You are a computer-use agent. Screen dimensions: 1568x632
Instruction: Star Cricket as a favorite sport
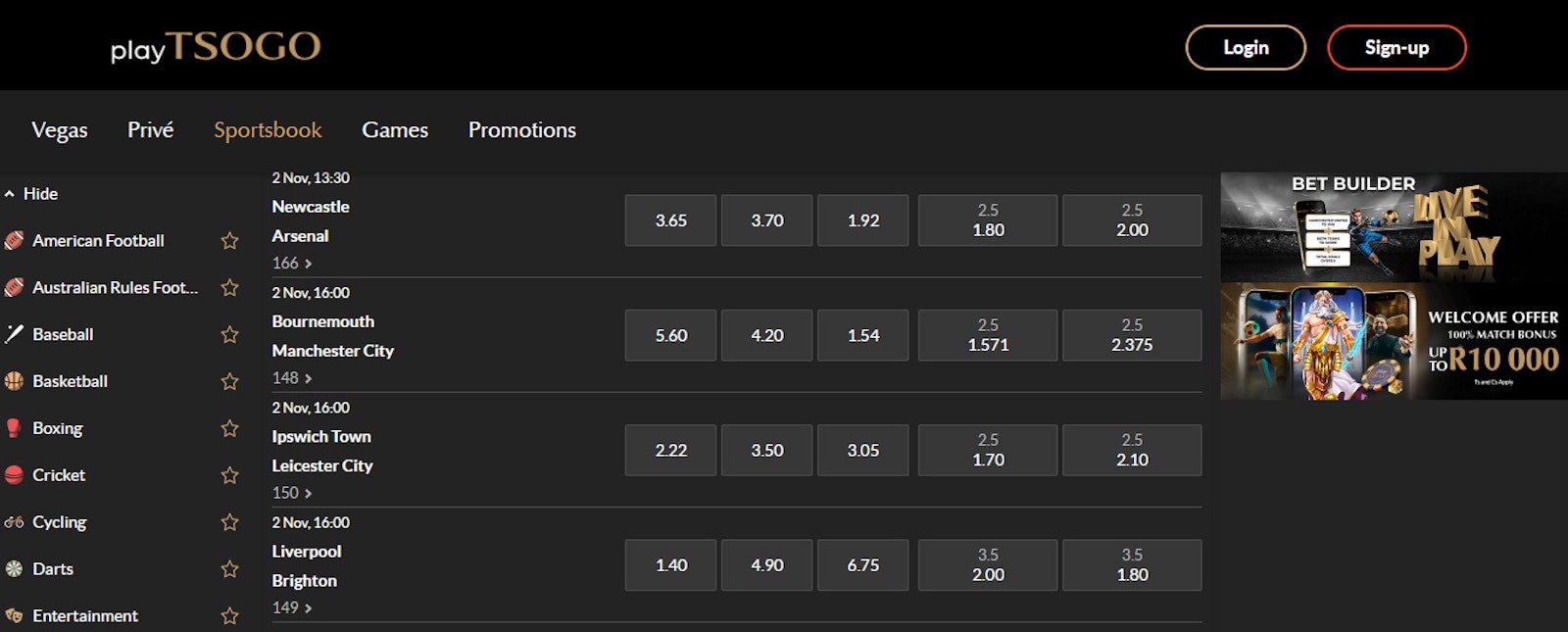click(x=230, y=475)
